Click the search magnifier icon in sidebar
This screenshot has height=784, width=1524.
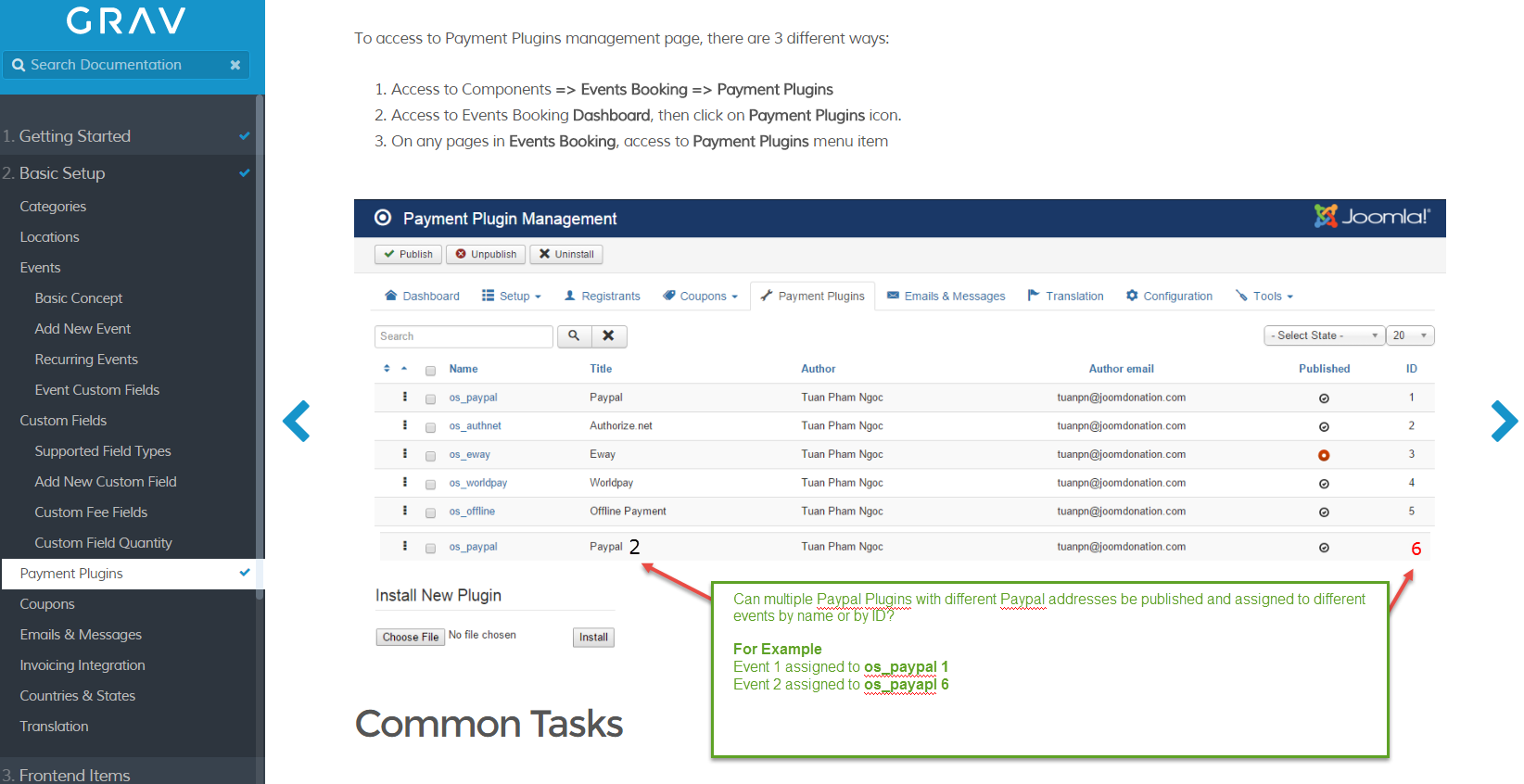19,65
